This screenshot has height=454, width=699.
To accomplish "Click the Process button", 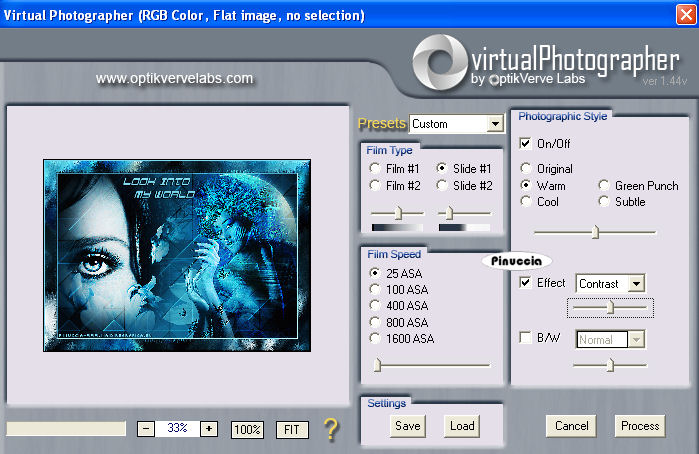I will point(640,426).
